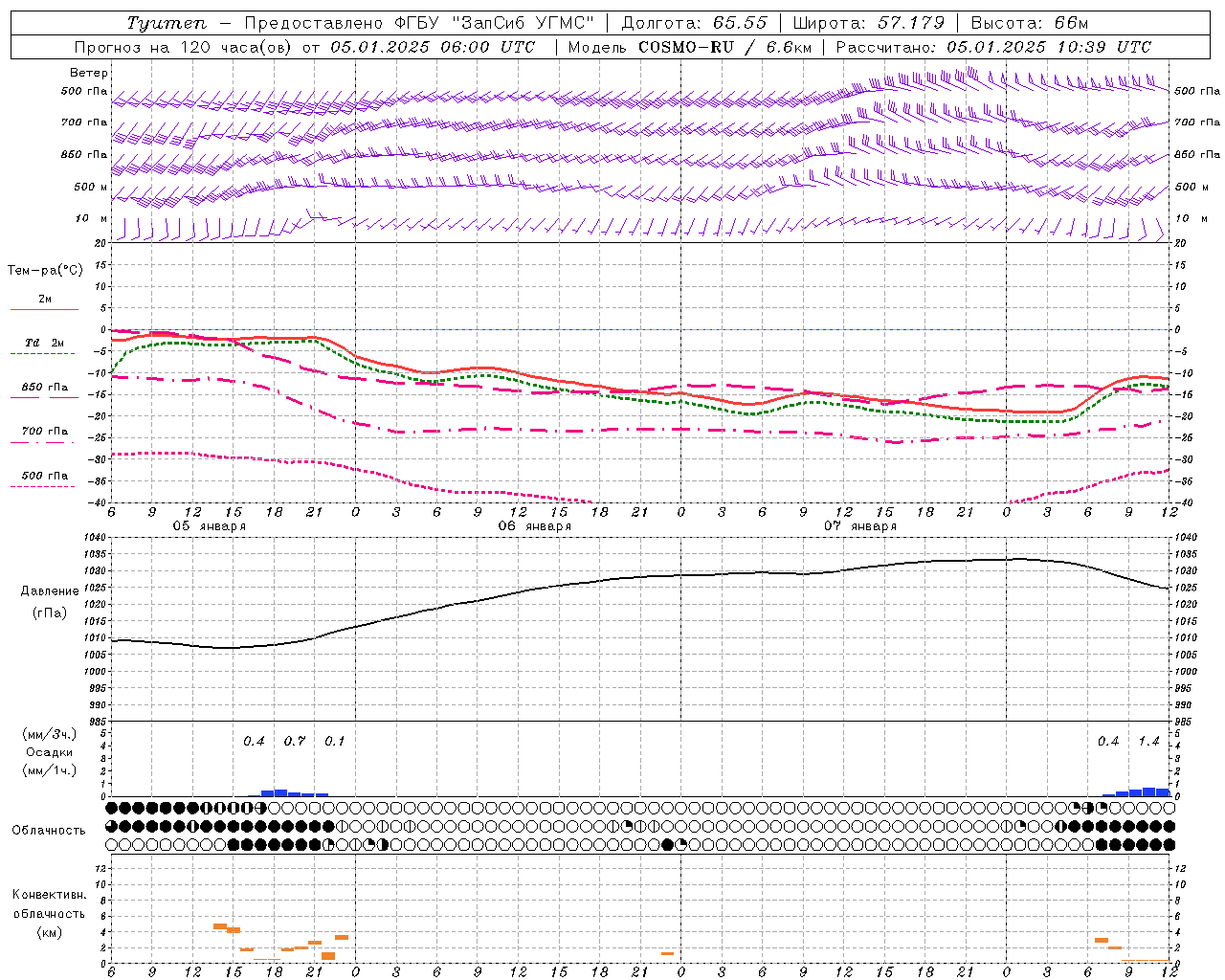This screenshot has width=1225, height=980.
Task: Click the 'COSMO-RU / 6.6км' model label
Action: (724, 47)
